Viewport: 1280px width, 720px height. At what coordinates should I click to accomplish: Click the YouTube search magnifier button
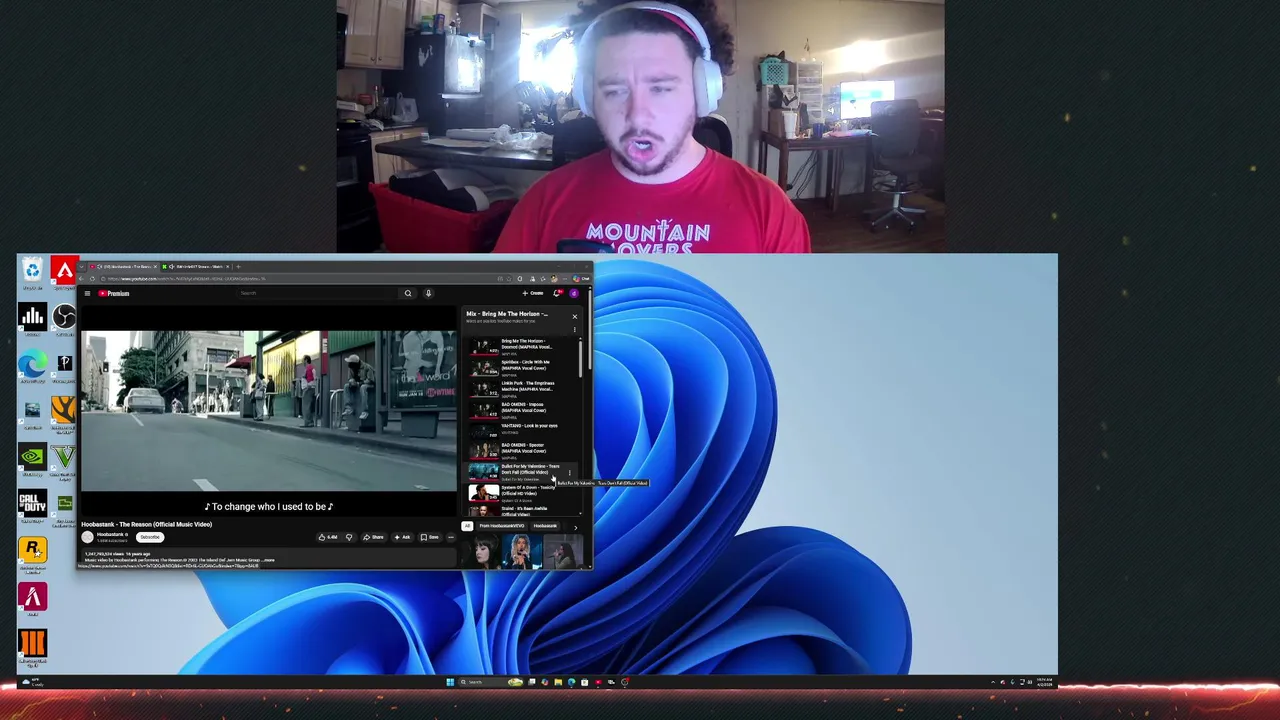(408, 293)
